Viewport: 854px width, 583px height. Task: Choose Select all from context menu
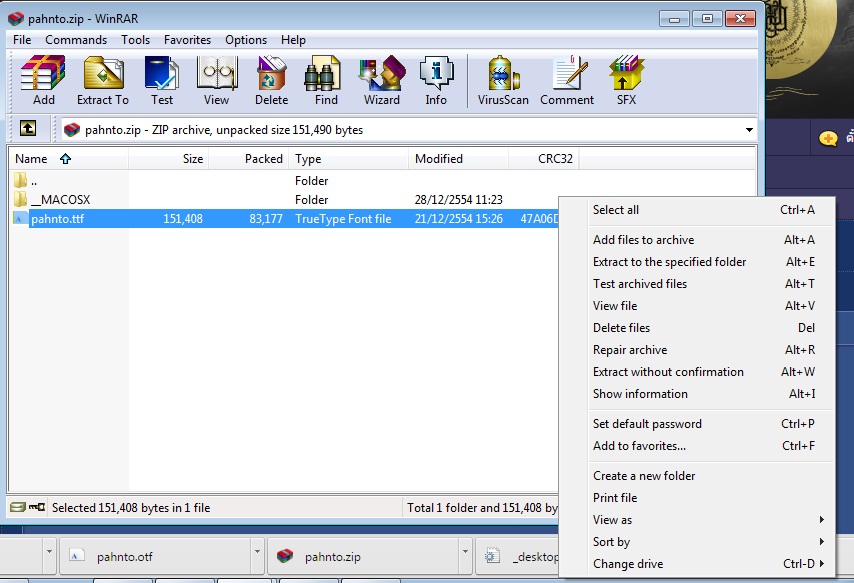(x=697, y=210)
